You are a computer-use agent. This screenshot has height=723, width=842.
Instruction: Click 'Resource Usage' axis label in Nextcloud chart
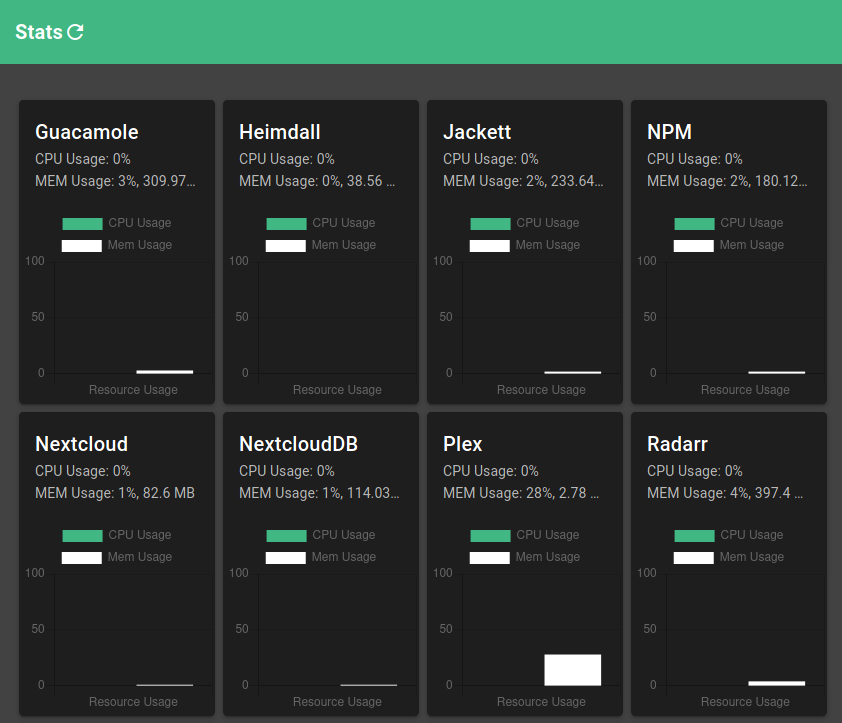point(133,702)
